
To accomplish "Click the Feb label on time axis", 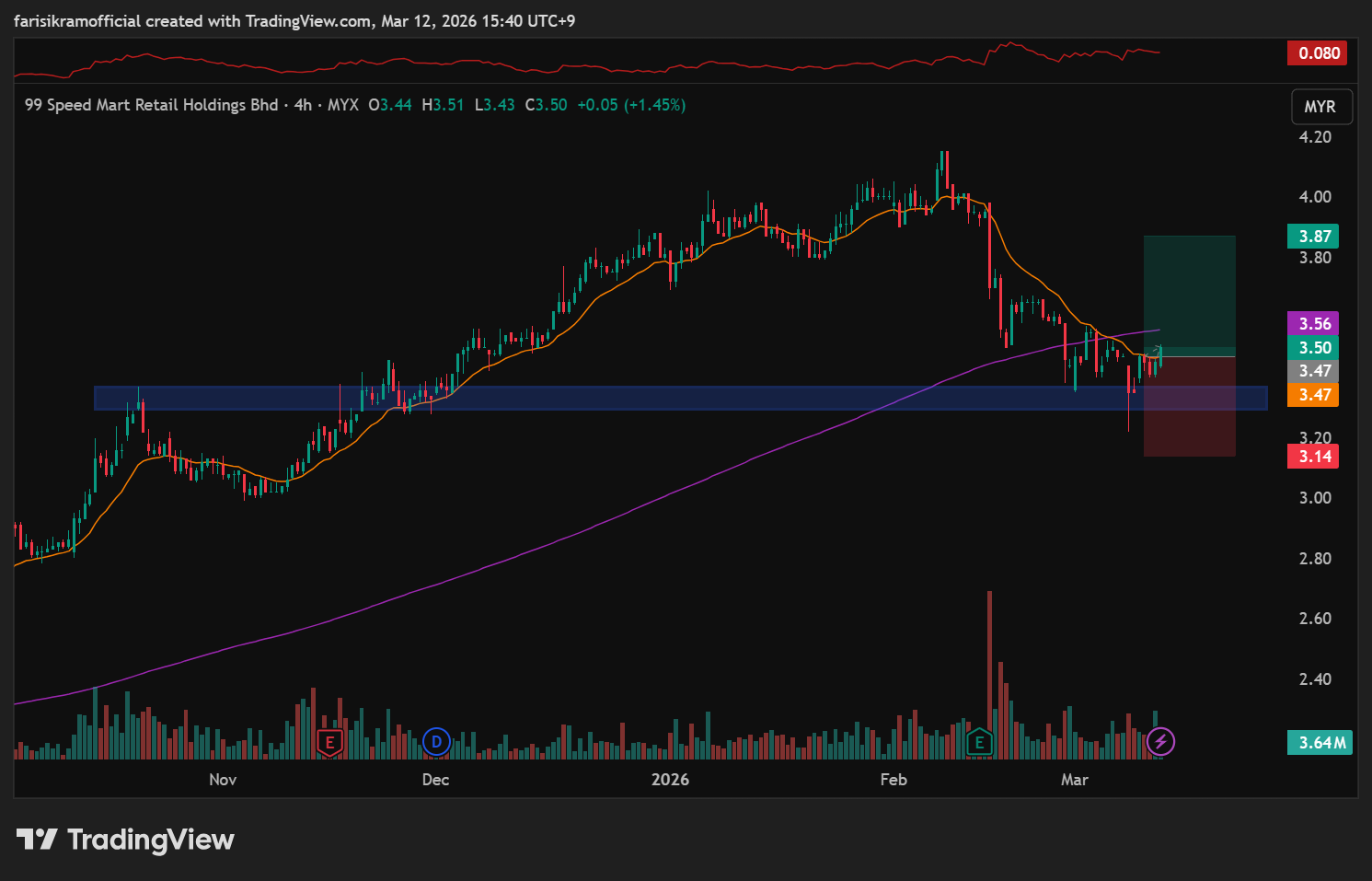I will 894,780.
